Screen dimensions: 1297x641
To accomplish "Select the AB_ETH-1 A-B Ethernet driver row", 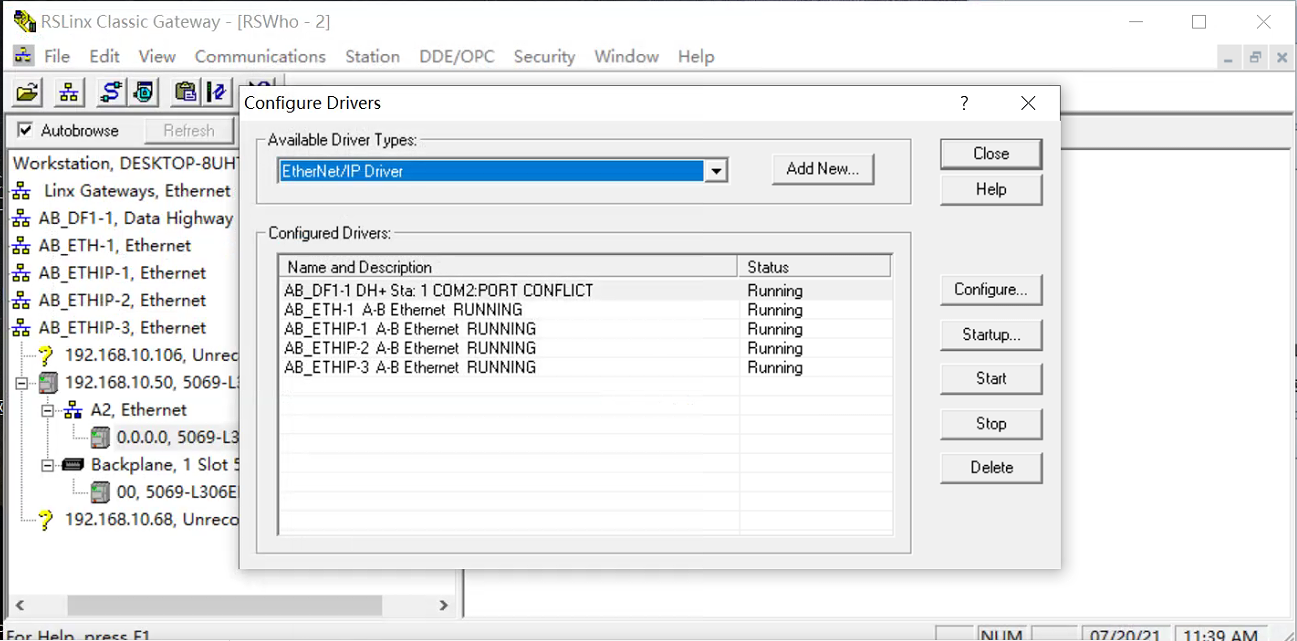I will pos(586,310).
